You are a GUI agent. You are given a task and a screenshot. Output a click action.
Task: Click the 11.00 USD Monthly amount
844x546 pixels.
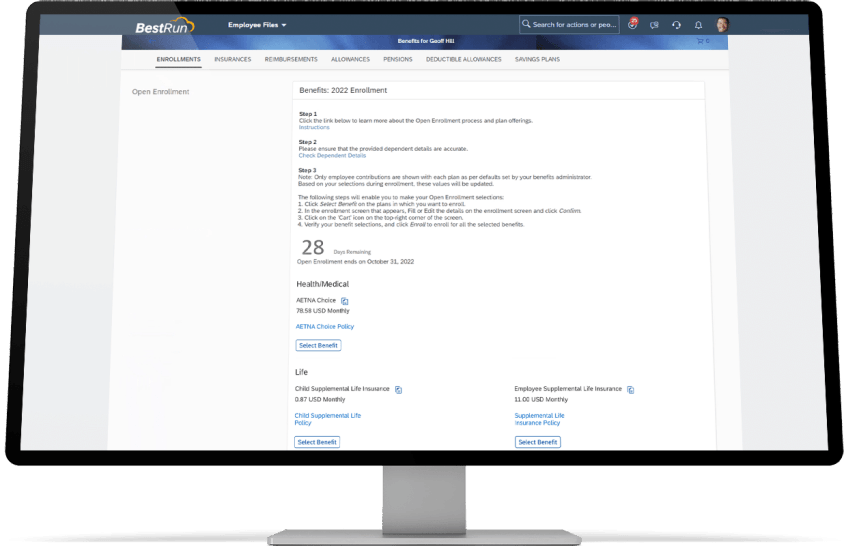click(x=541, y=400)
